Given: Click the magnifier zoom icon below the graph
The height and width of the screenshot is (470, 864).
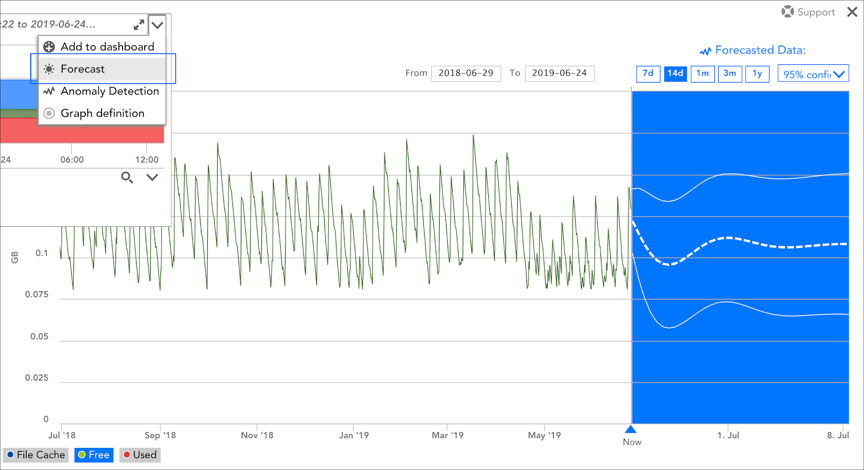Looking at the screenshot, I should click(127, 177).
